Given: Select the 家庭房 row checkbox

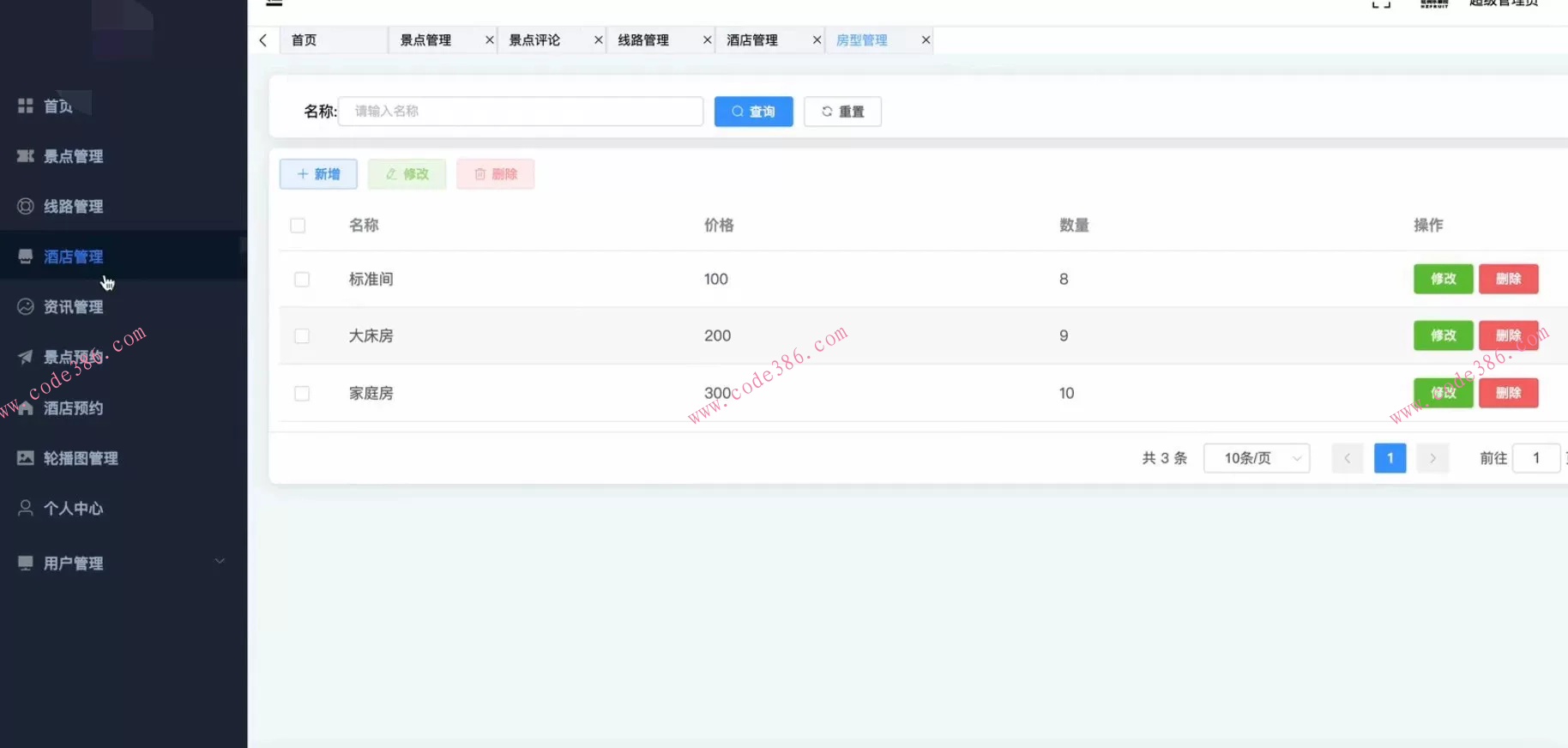Looking at the screenshot, I should pos(302,394).
